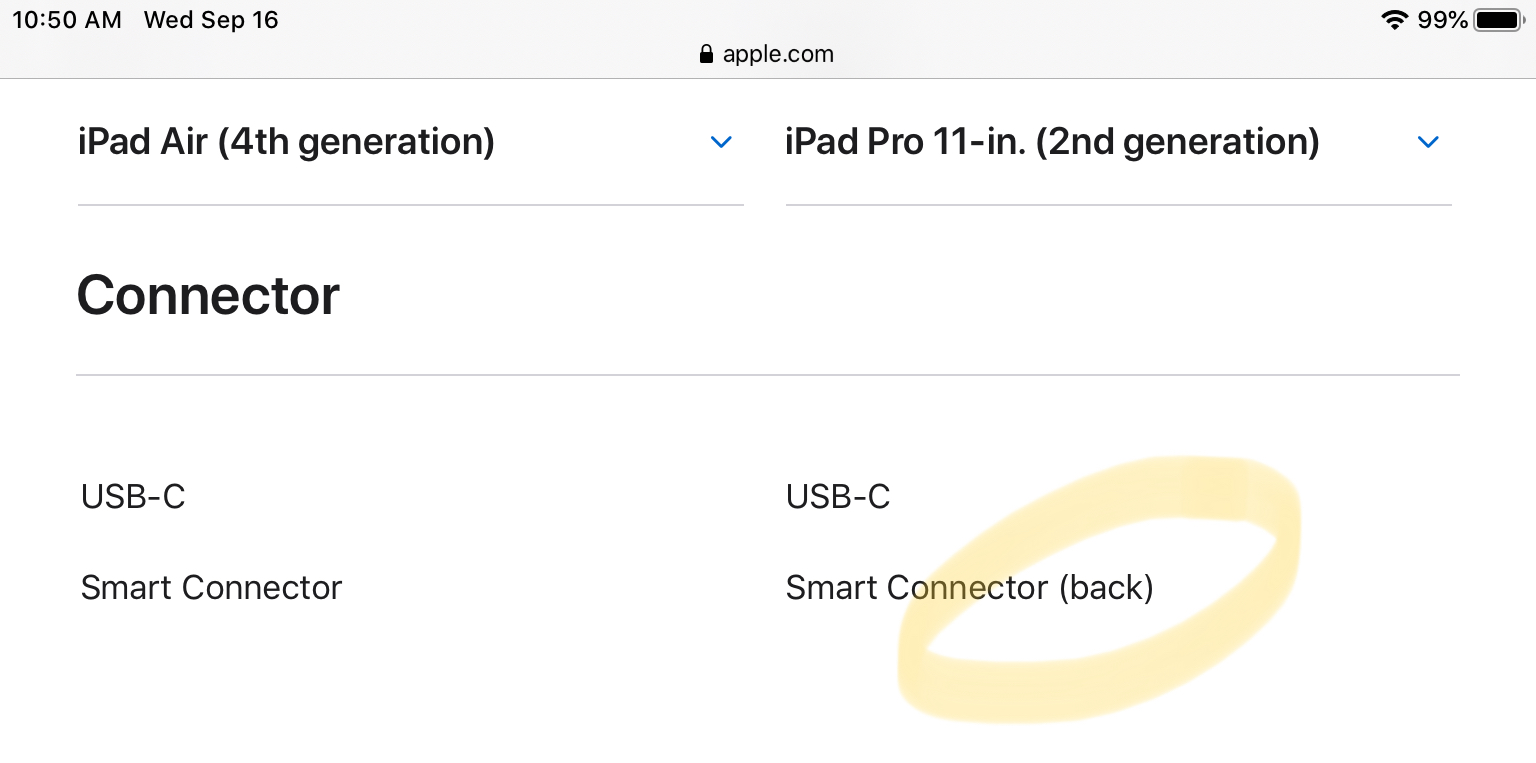Tap the battery icon in status bar
This screenshot has height=763, width=1536.
tap(1497, 20)
